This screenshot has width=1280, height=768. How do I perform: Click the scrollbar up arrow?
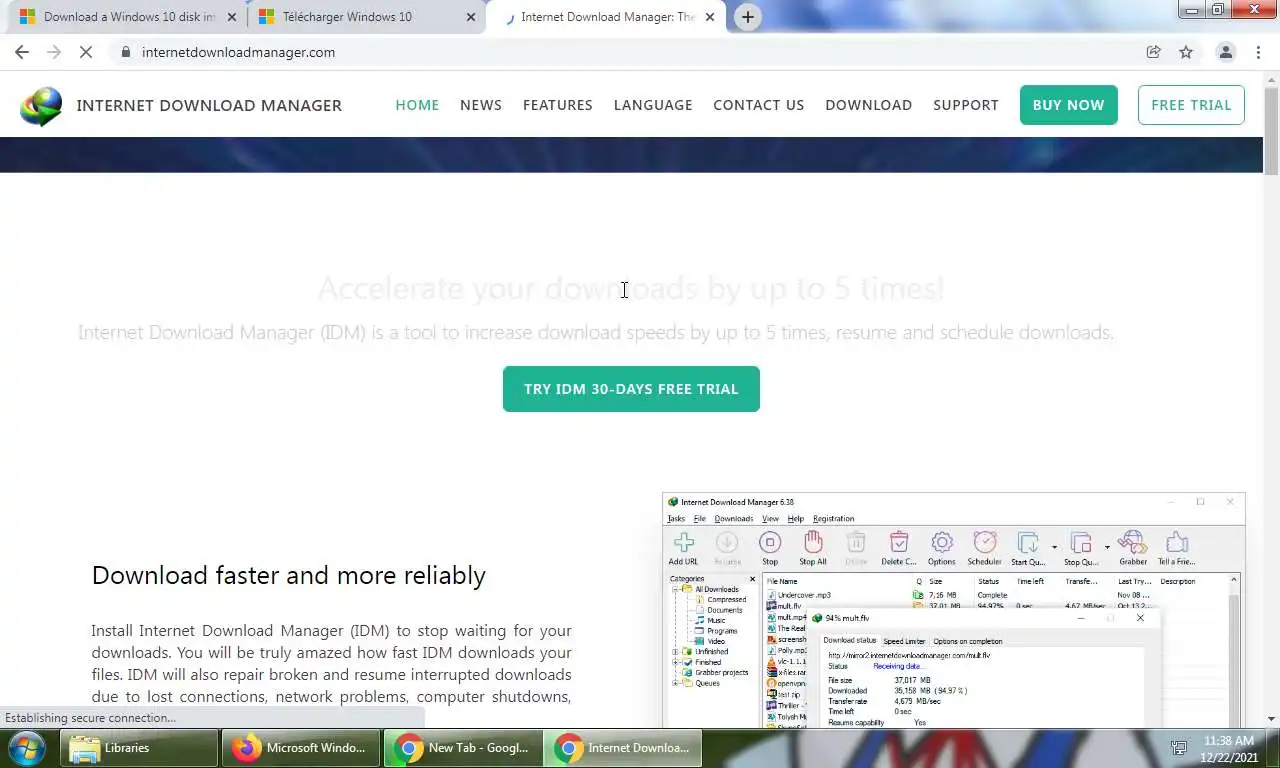1271,77
